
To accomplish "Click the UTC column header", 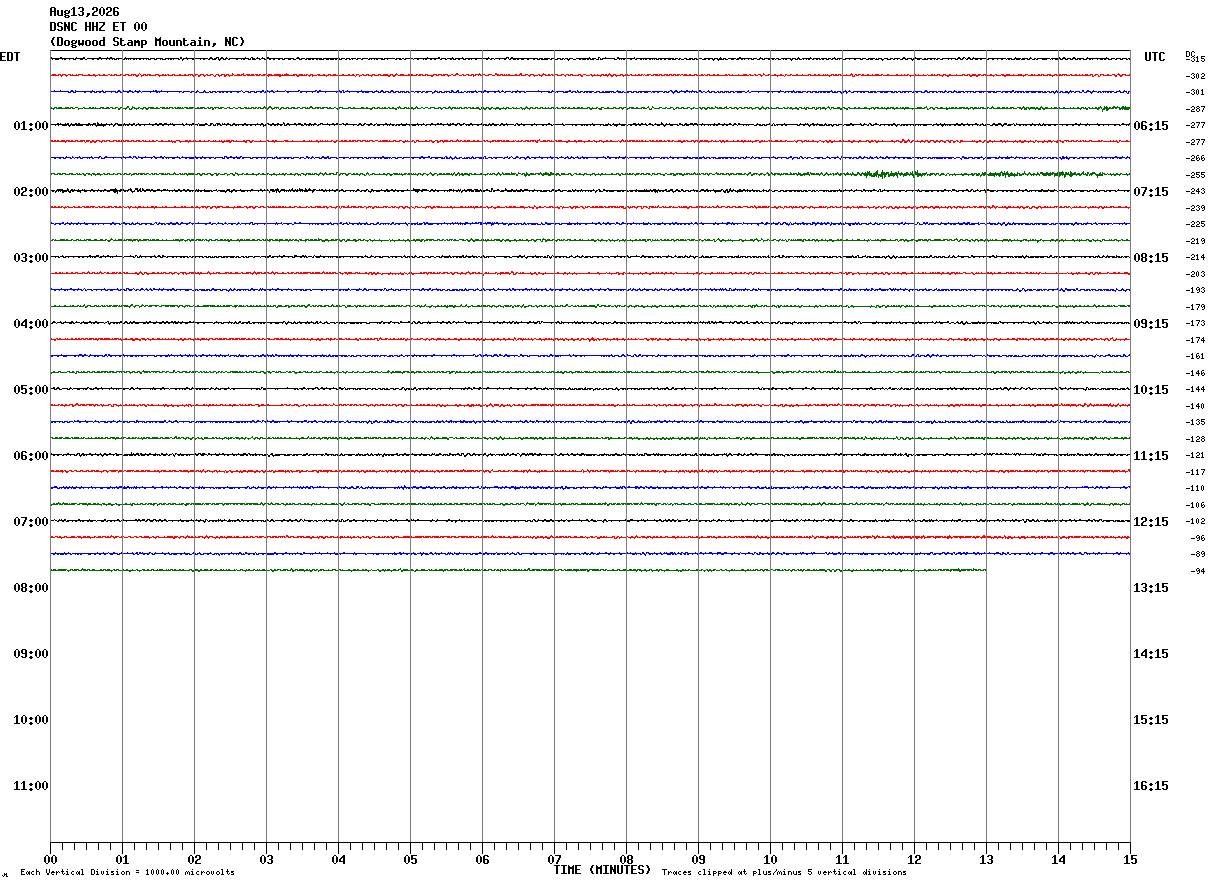I will click(1155, 57).
